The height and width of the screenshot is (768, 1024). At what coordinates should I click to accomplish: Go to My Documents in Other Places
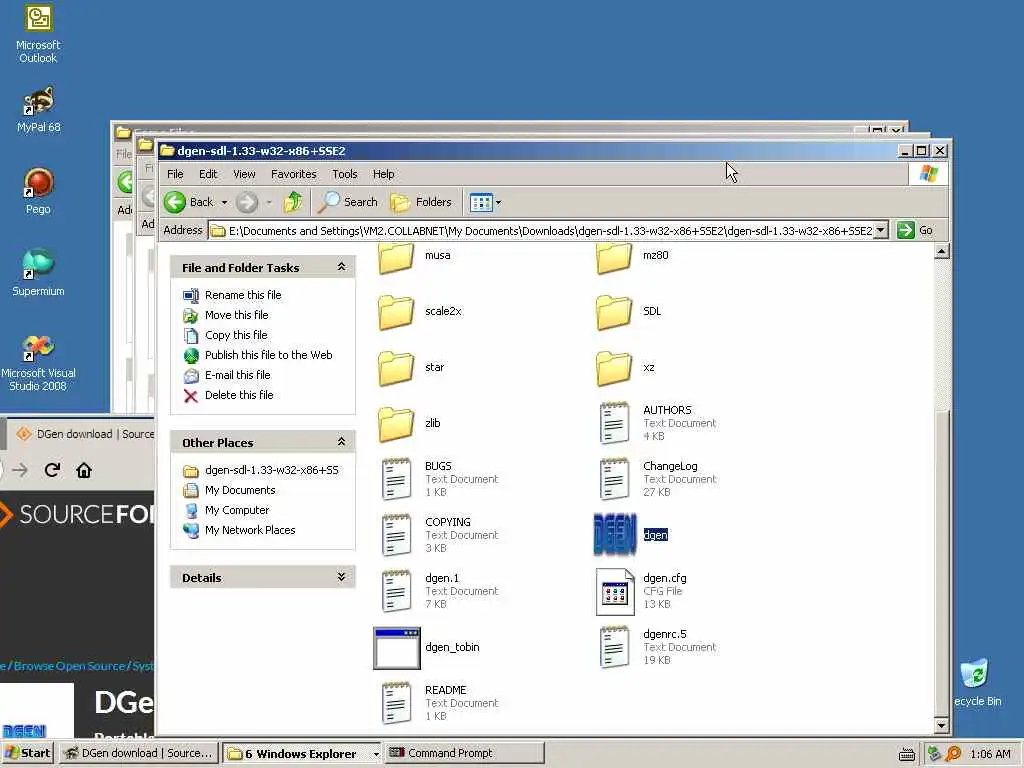(240, 490)
